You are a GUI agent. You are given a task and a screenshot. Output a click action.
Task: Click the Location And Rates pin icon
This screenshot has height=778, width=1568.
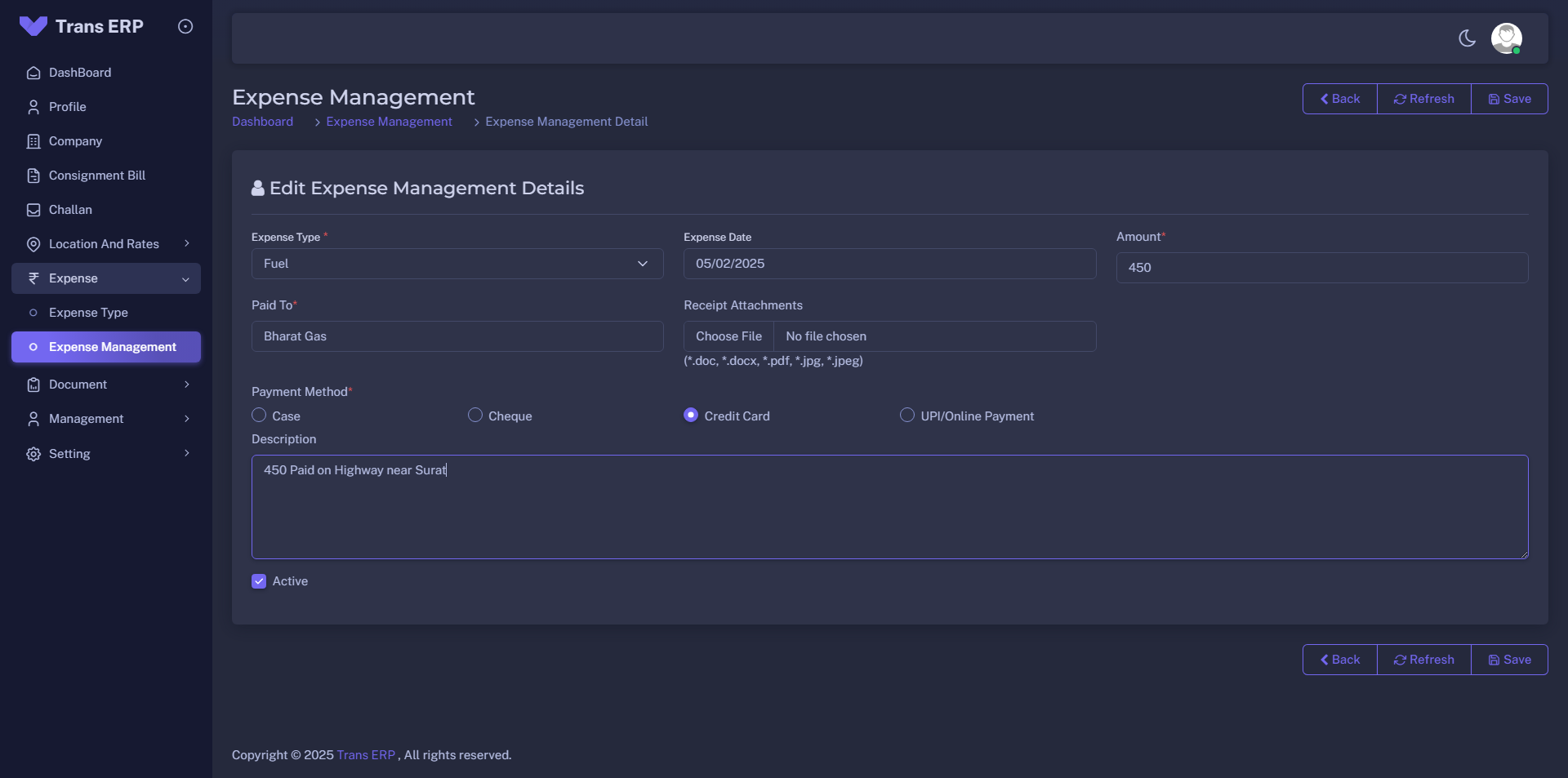click(33, 244)
